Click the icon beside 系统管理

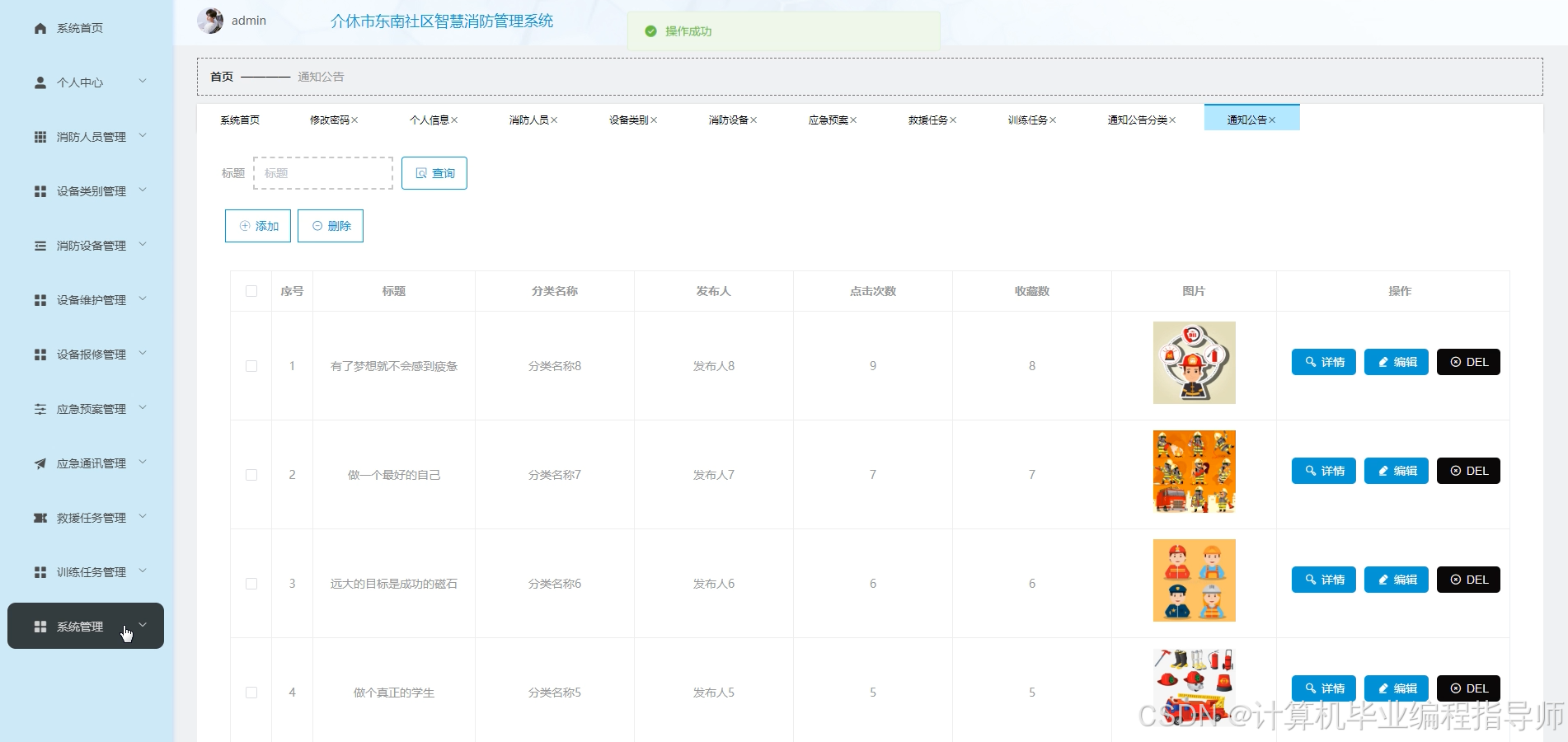coord(40,627)
